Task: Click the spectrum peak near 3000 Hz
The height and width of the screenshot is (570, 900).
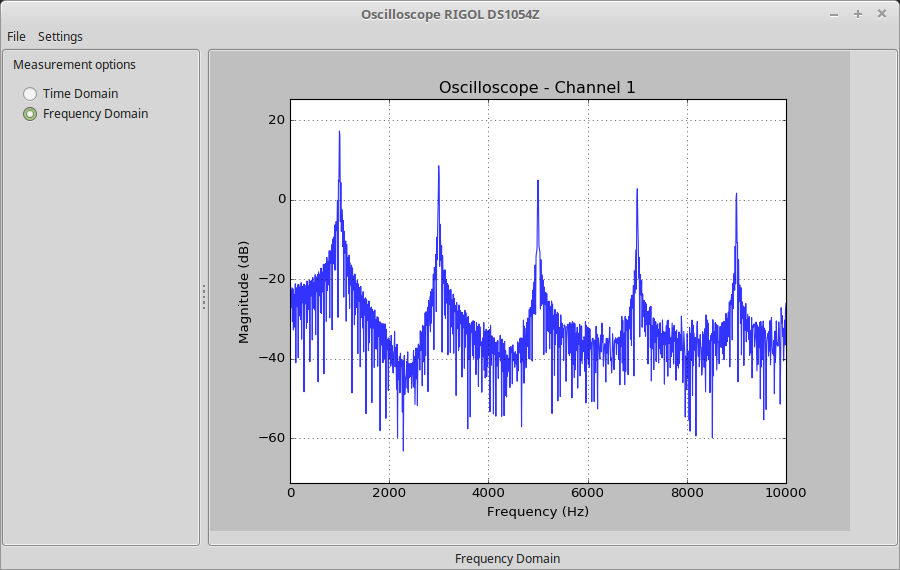Action: (x=438, y=169)
